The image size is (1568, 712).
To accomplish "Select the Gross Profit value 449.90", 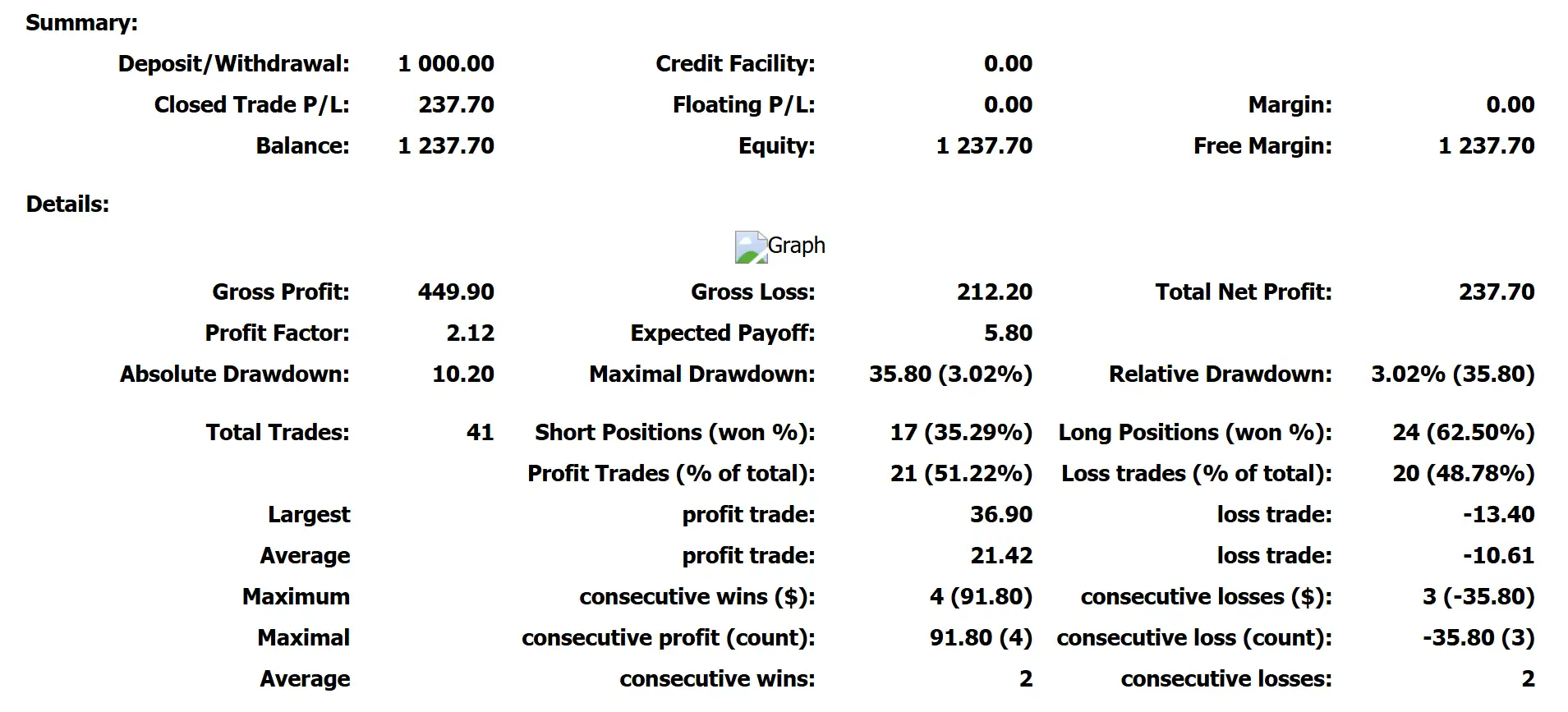I will coord(456,292).
